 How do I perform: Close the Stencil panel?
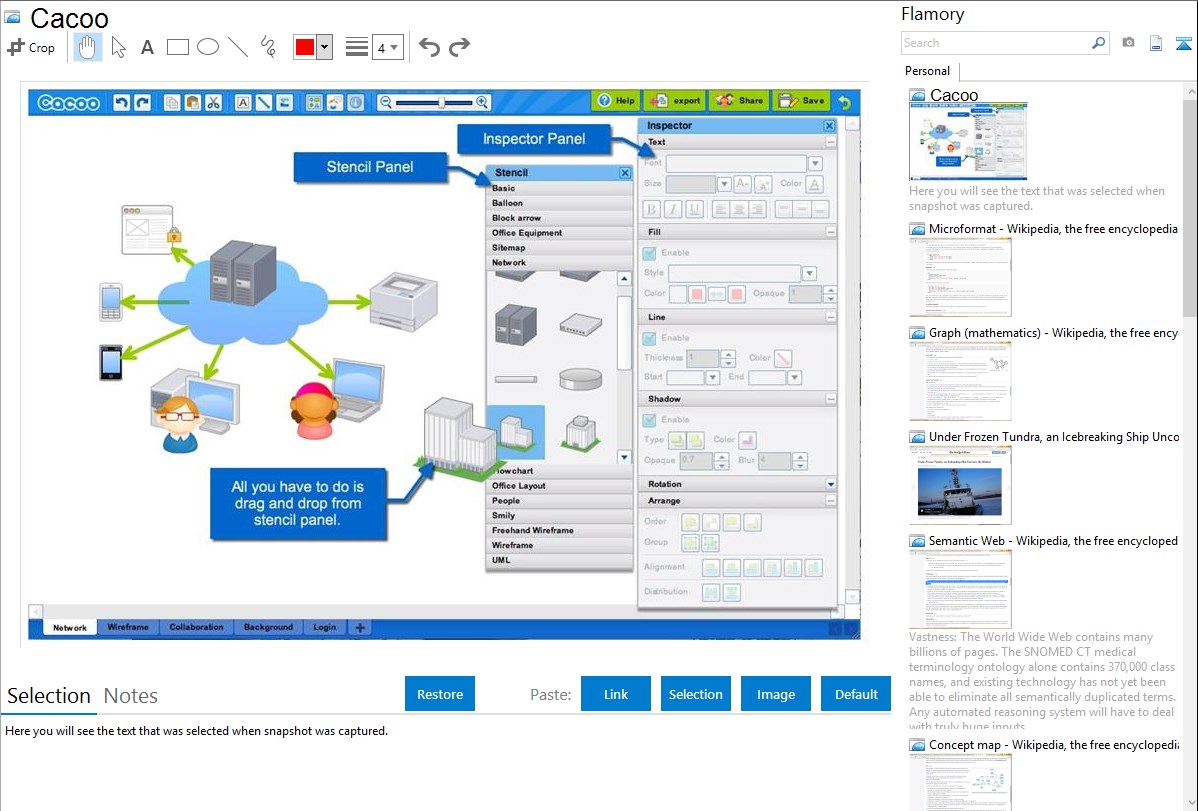(625, 173)
